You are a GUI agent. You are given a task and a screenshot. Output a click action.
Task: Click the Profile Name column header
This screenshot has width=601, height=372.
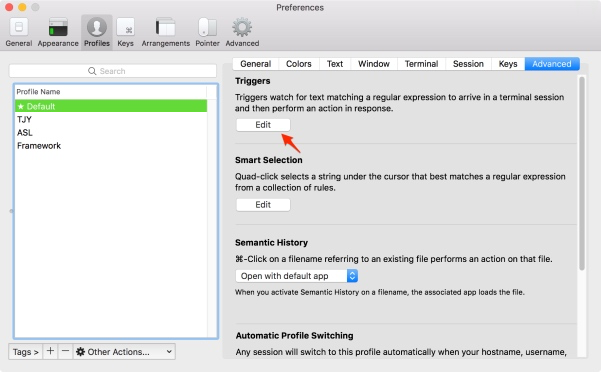tap(111, 92)
